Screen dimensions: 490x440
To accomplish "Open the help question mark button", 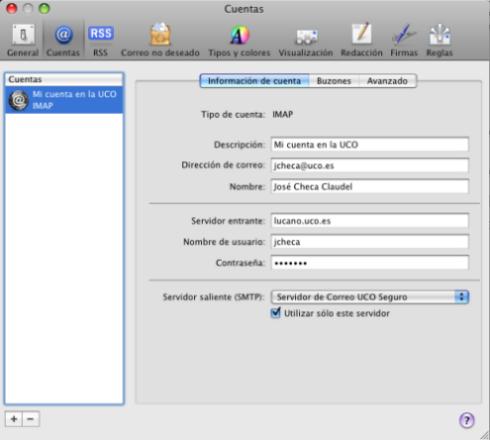I will (x=467, y=420).
